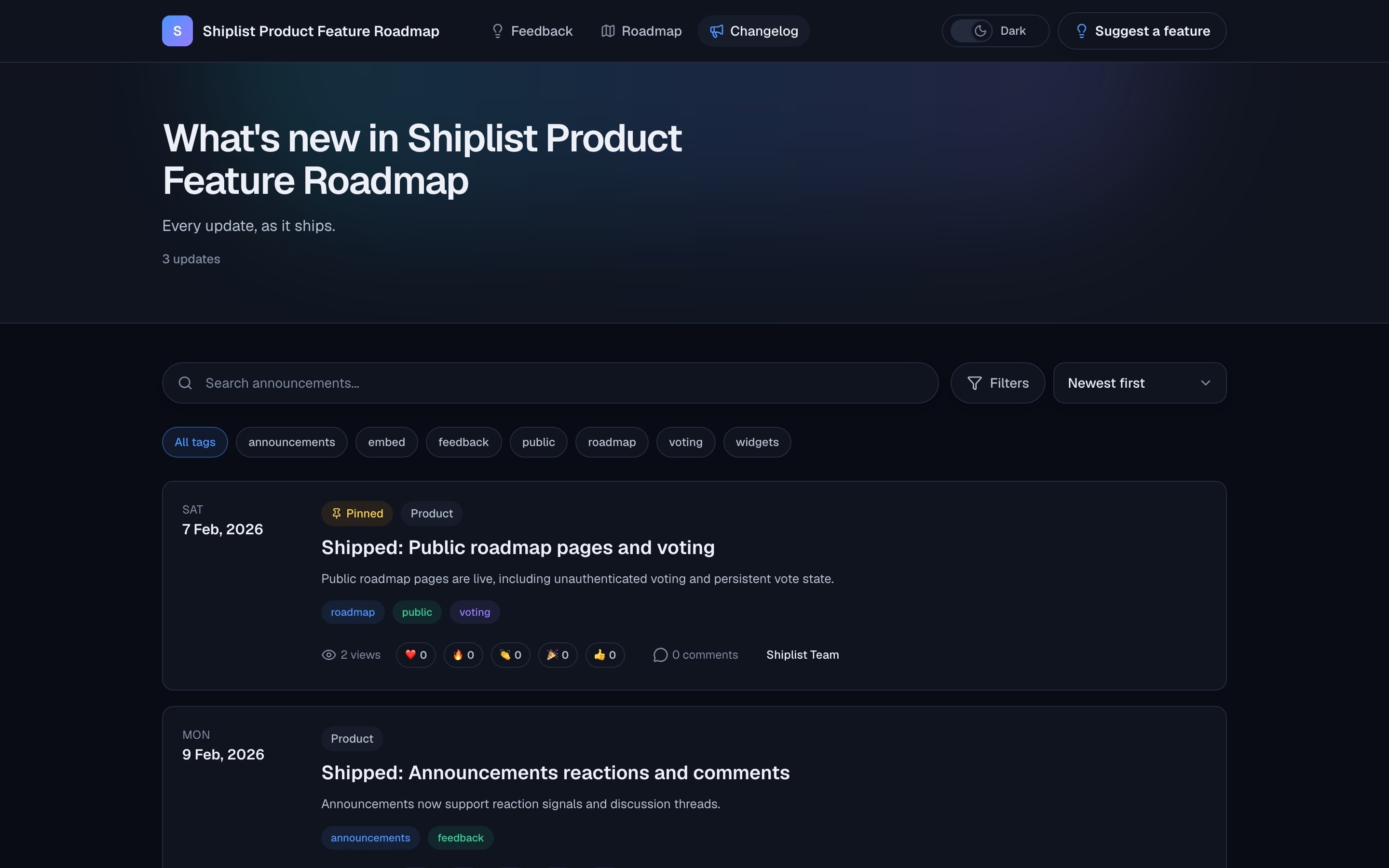The height and width of the screenshot is (868, 1389).
Task: Click the blue roadmap tag under first post
Action: click(353, 612)
